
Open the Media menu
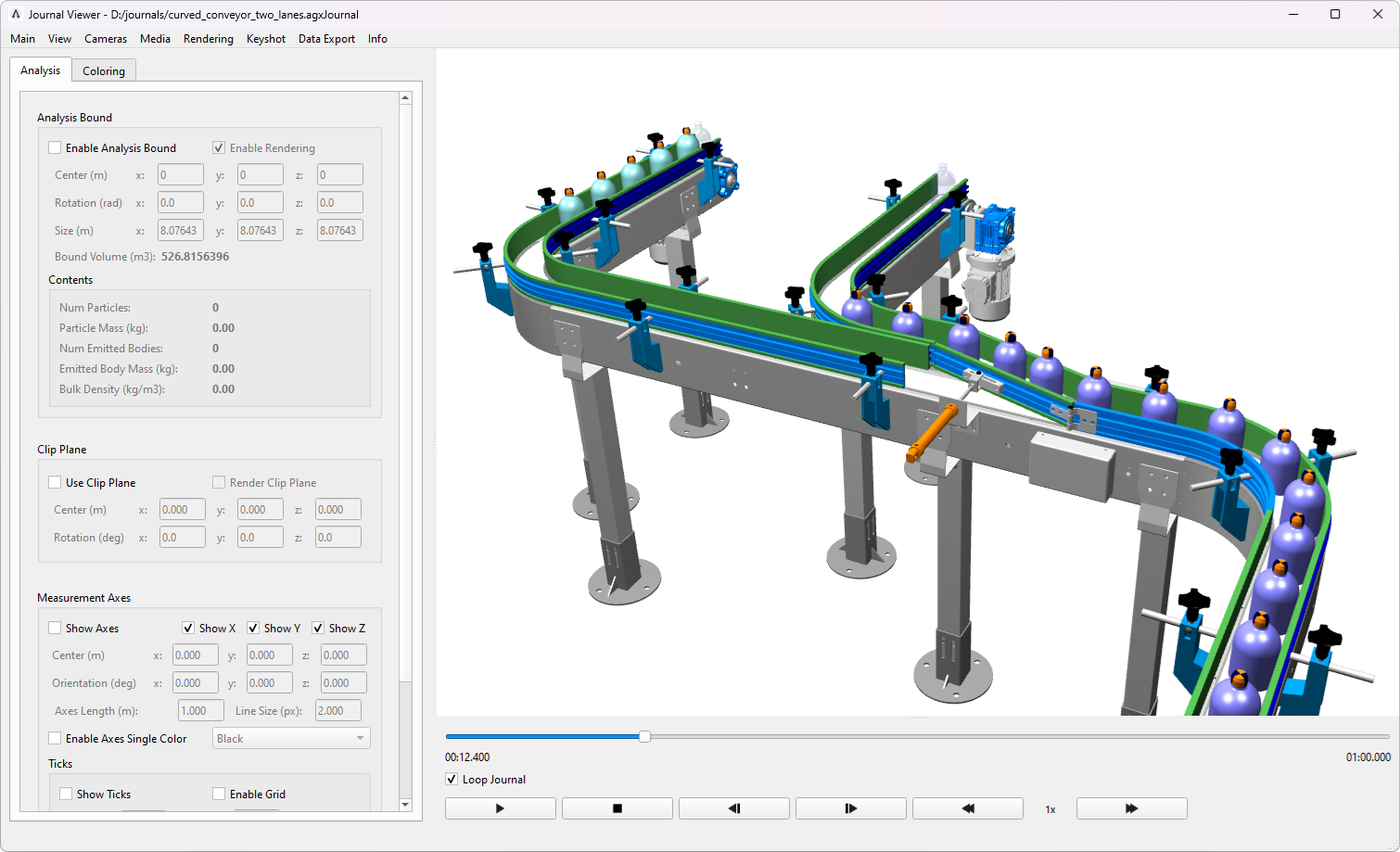[155, 39]
